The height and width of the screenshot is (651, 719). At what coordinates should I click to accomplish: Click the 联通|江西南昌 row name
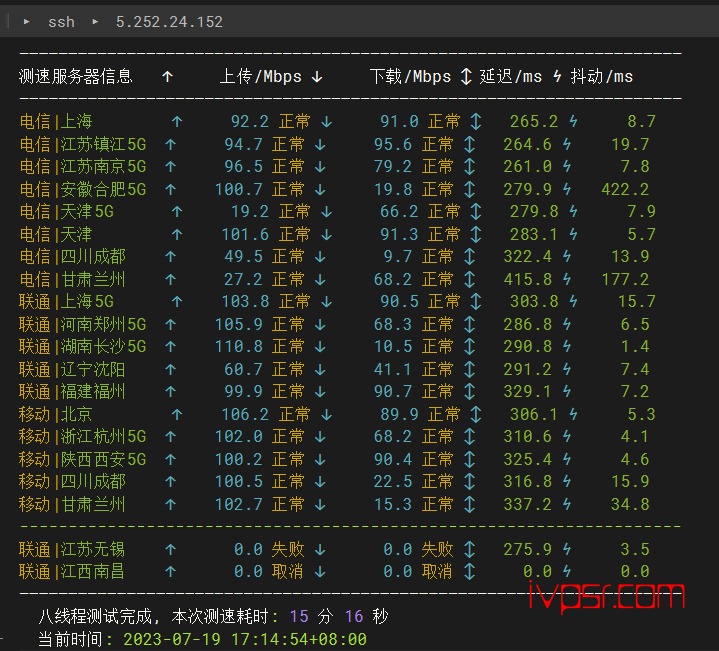pos(72,571)
